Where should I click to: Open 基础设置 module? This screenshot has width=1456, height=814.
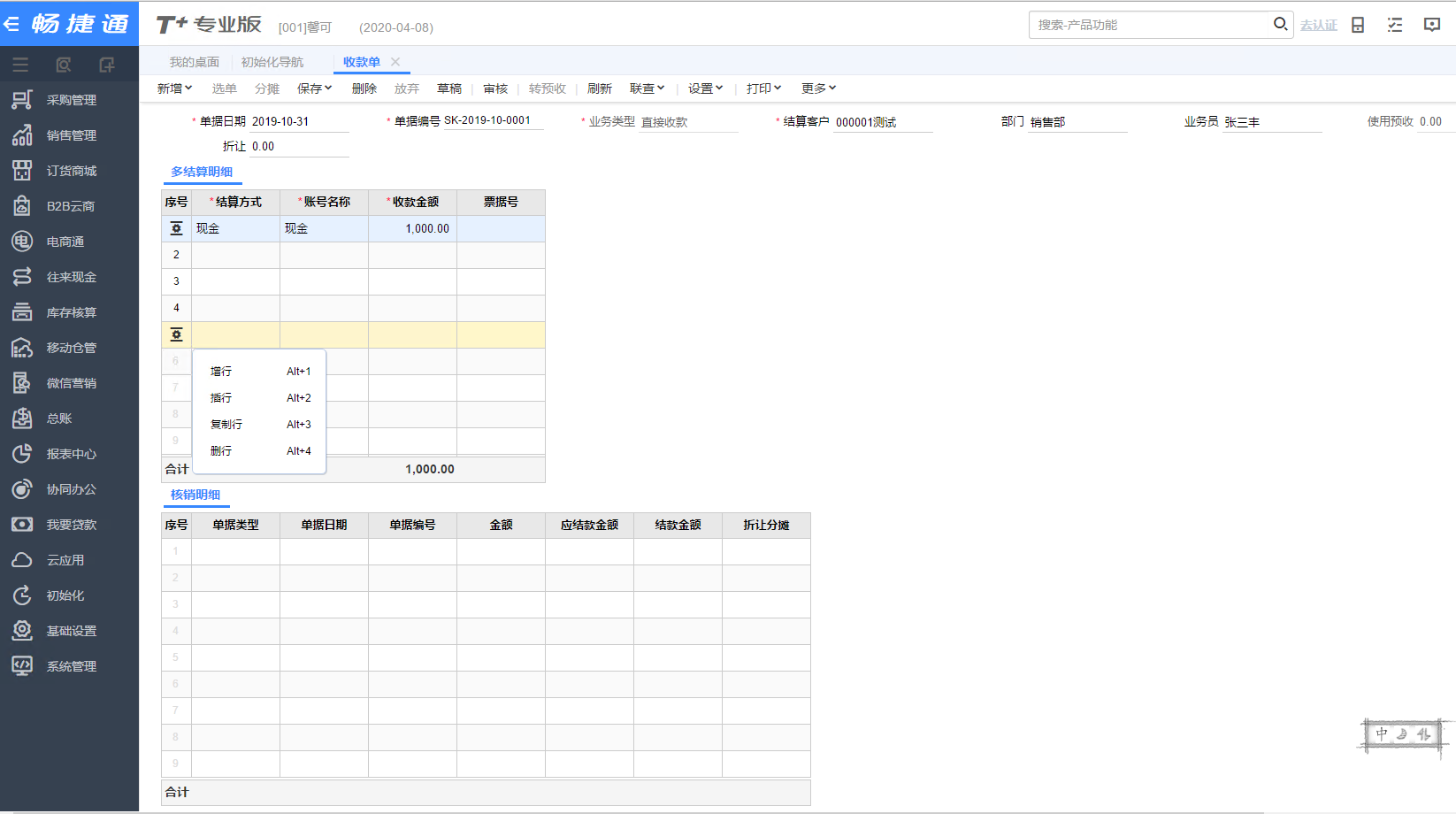click(69, 631)
